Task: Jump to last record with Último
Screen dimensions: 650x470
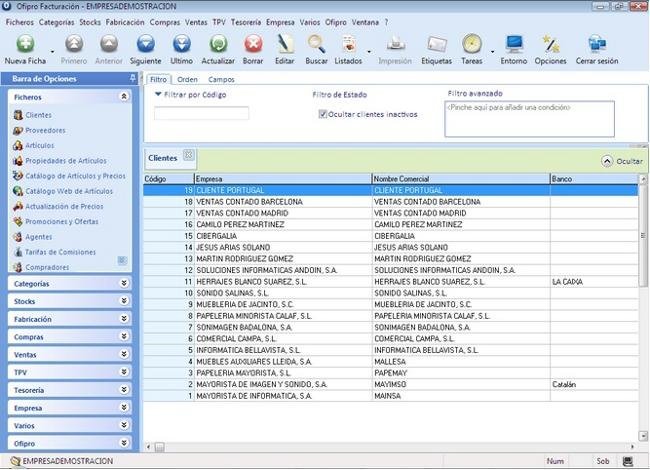Action: click(x=181, y=45)
